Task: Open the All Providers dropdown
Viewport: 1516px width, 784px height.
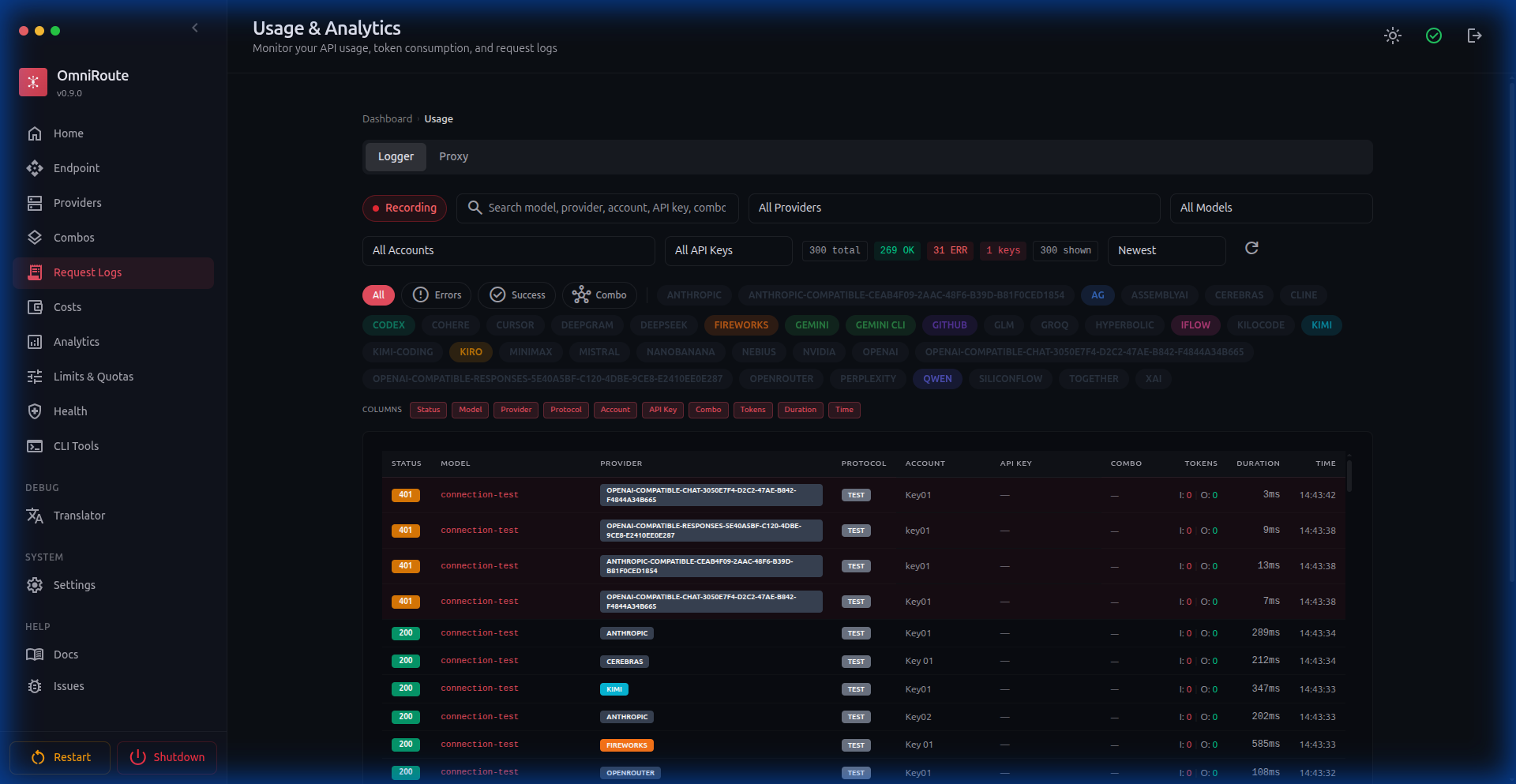Action: (x=954, y=208)
